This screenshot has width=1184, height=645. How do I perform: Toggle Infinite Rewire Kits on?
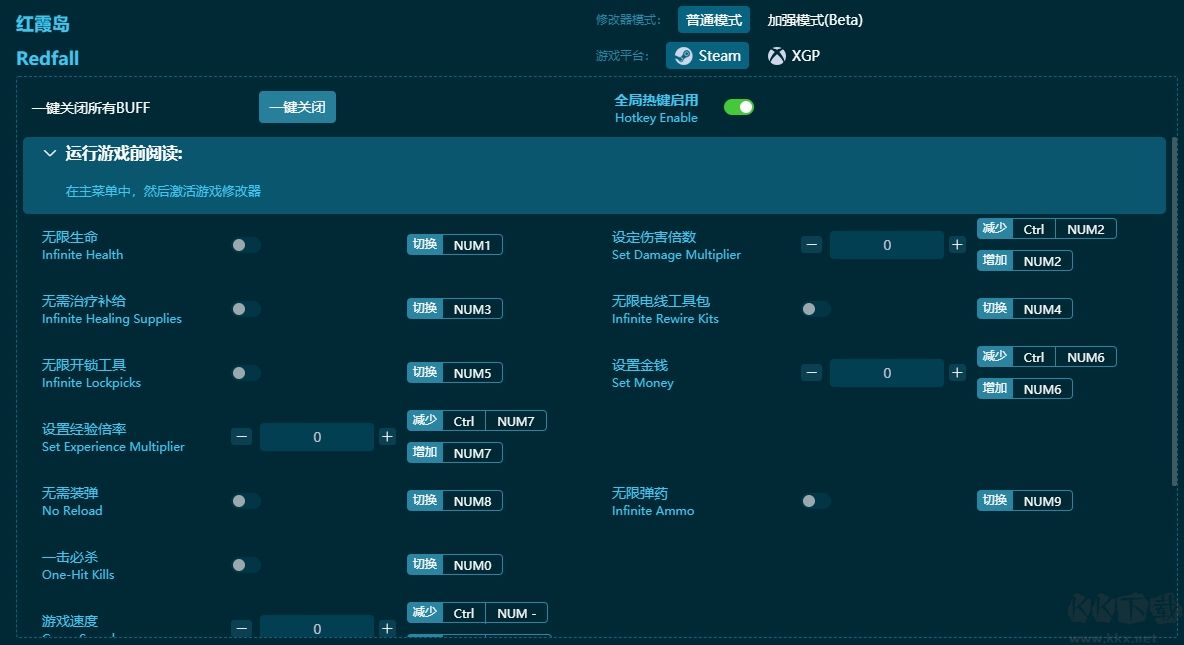click(816, 309)
